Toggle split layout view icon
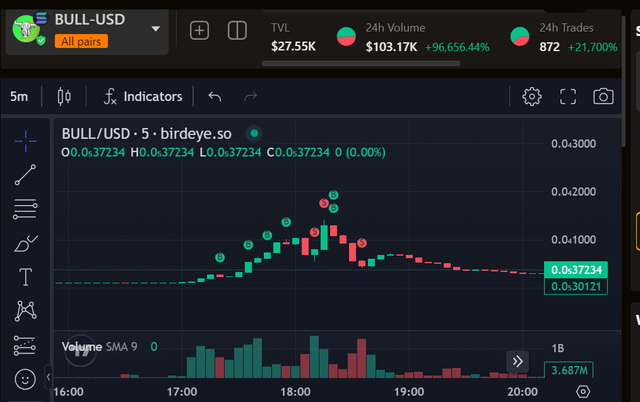640x402 pixels. coord(237,30)
